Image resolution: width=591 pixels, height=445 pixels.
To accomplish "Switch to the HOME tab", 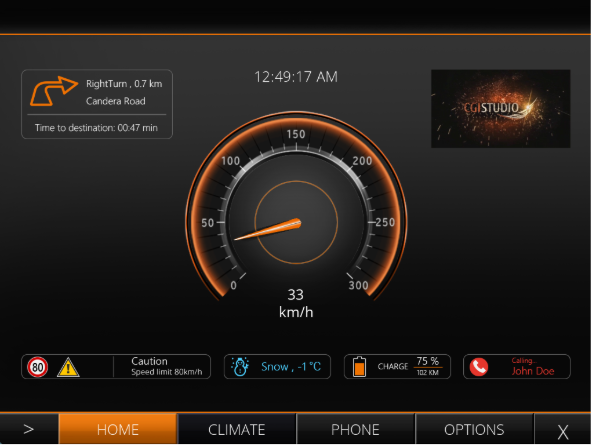I will [118, 429].
